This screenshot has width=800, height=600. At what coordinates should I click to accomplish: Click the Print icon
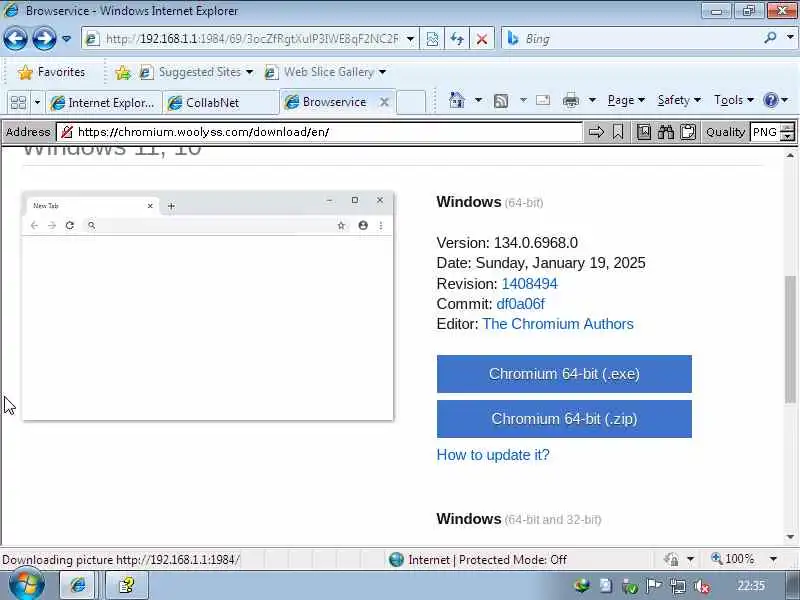click(571, 101)
